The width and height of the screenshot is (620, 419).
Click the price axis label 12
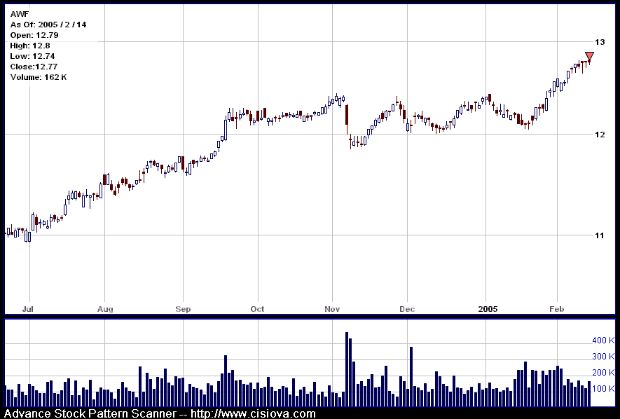600,134
